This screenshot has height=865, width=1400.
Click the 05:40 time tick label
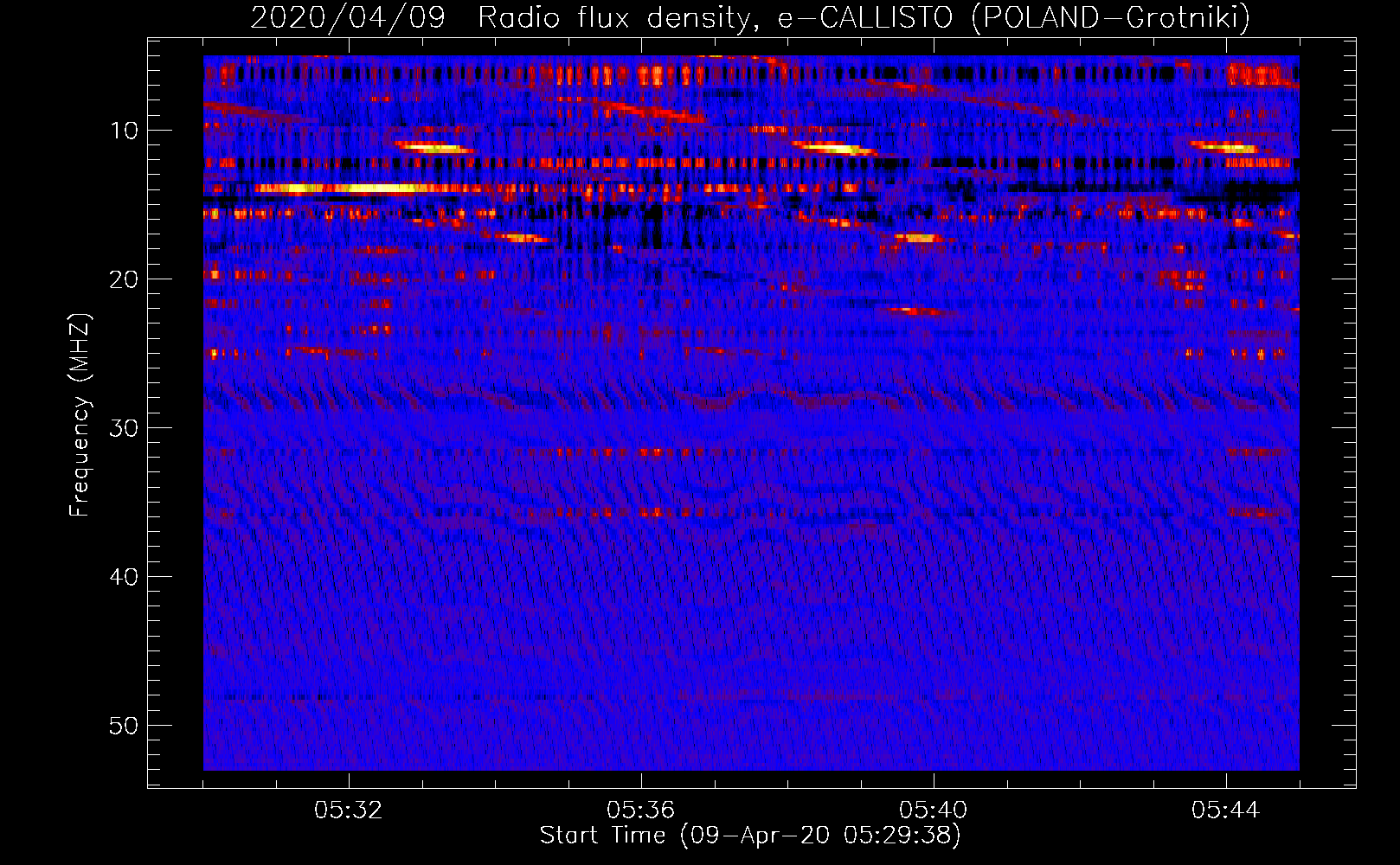[x=934, y=811]
